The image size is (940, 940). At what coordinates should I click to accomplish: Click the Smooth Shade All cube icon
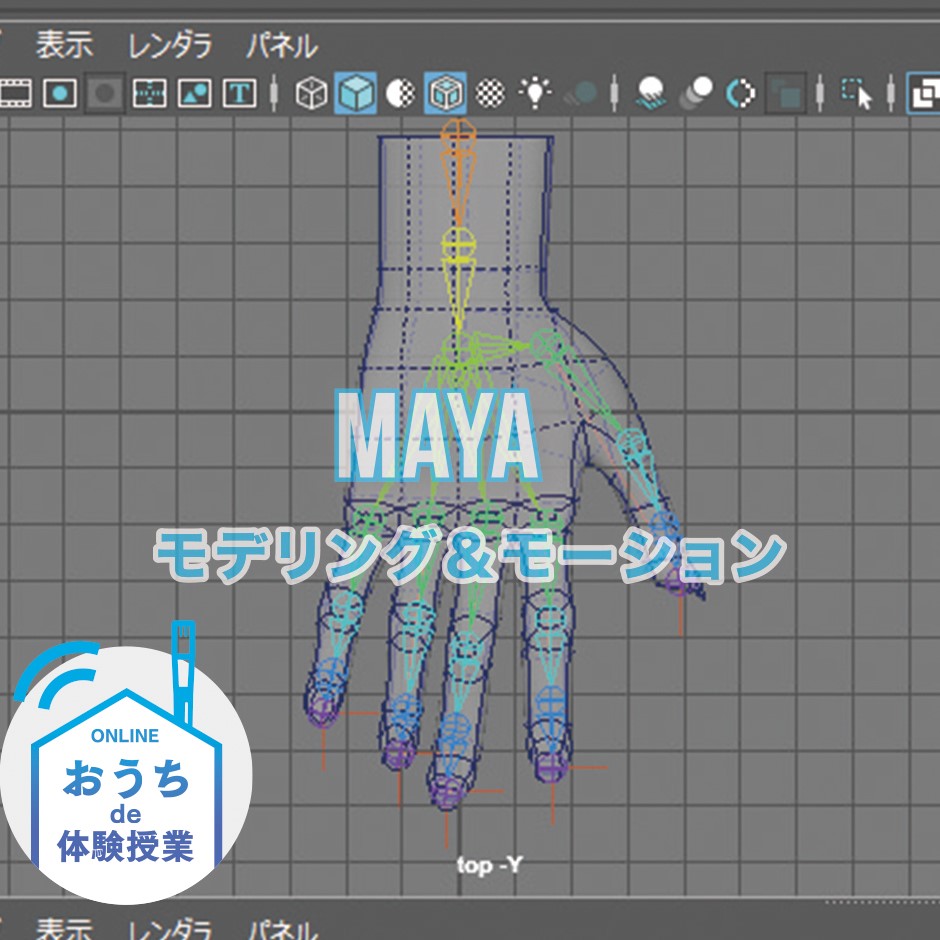click(x=356, y=94)
